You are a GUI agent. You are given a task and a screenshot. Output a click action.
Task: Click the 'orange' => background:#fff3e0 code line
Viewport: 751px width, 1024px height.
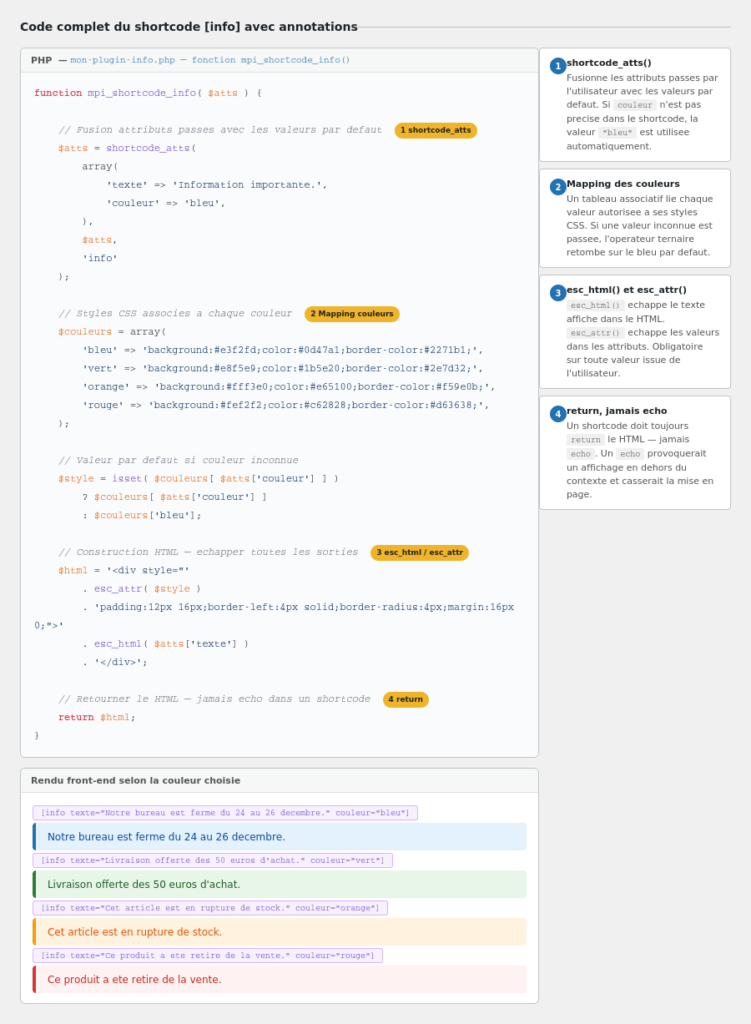288,387
